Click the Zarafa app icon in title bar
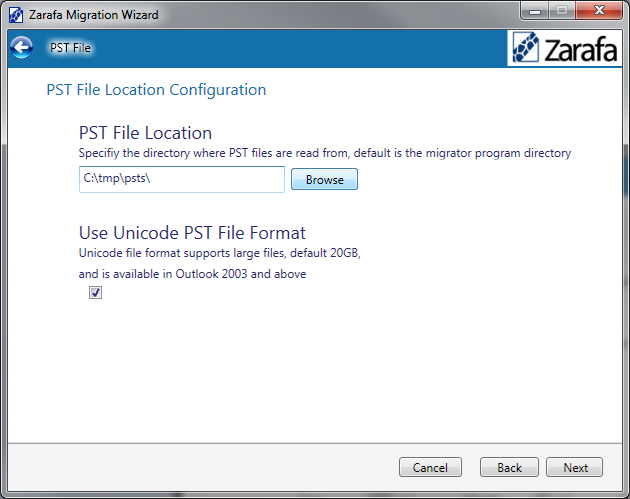630x499 pixels. click(17, 15)
